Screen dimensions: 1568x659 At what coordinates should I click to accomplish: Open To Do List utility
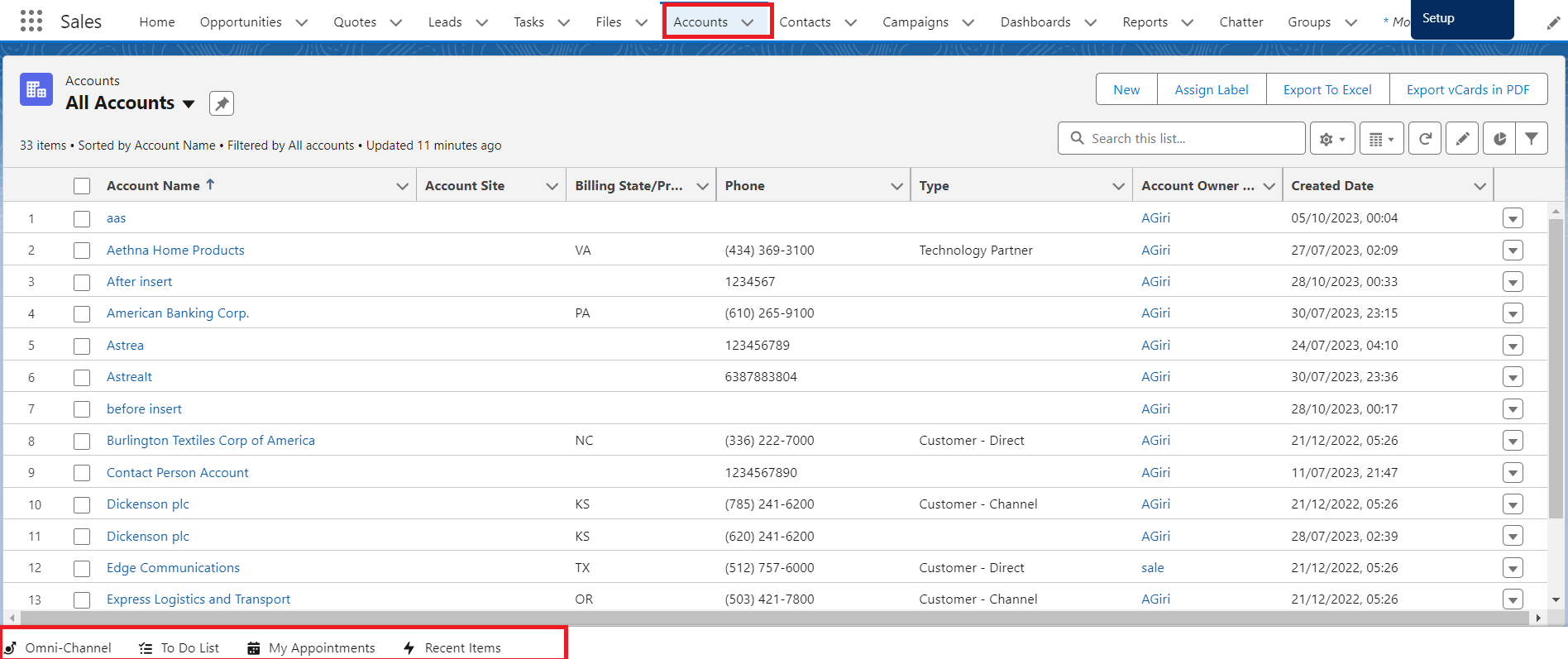[179, 647]
